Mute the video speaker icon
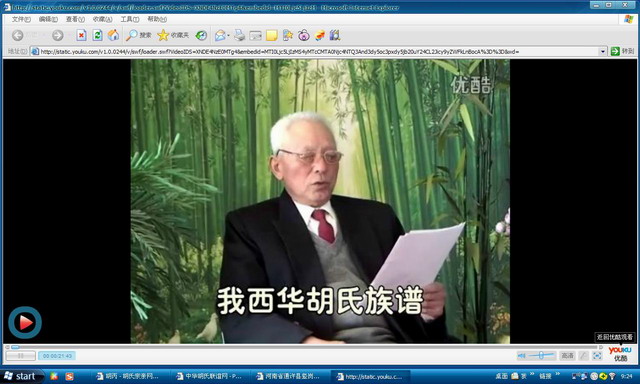 pyautogui.click(x=522, y=356)
